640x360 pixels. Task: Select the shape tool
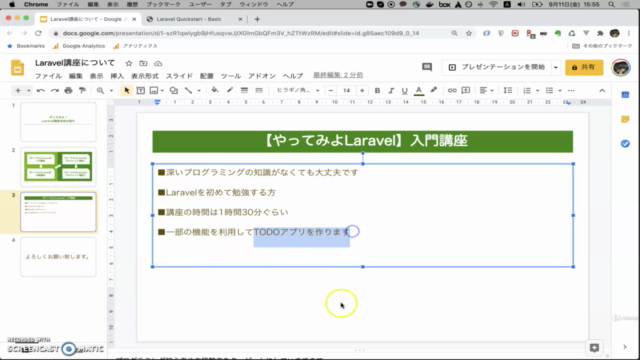click(173, 91)
